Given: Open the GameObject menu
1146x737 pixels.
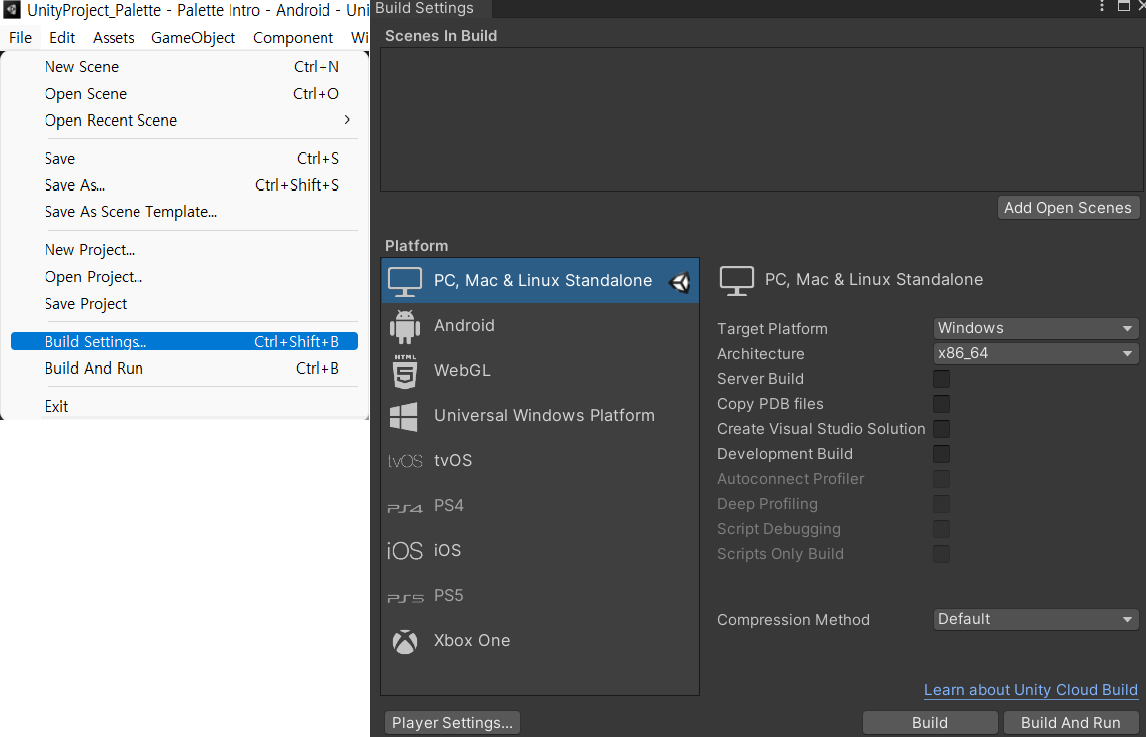Looking at the screenshot, I should pos(193,38).
